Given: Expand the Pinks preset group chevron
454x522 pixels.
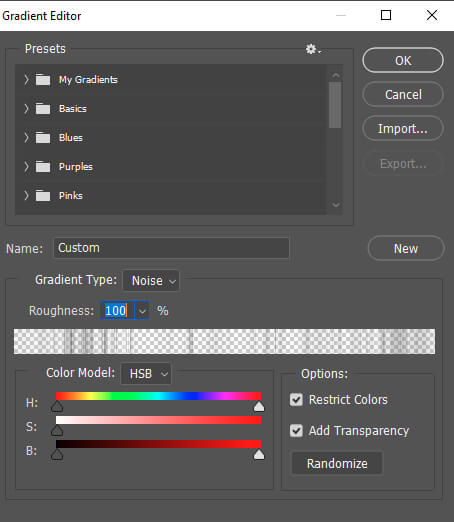Looking at the screenshot, I should [26, 196].
